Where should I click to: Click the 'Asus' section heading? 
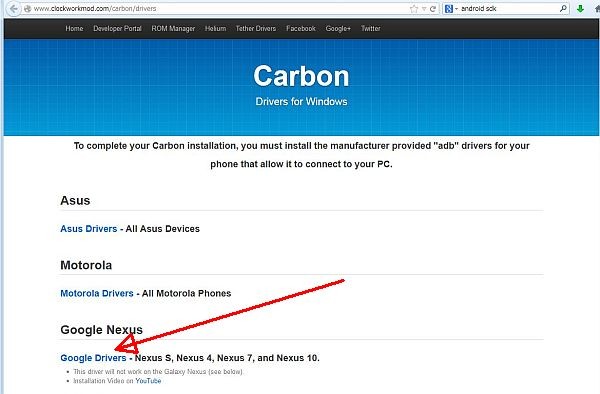(75, 200)
